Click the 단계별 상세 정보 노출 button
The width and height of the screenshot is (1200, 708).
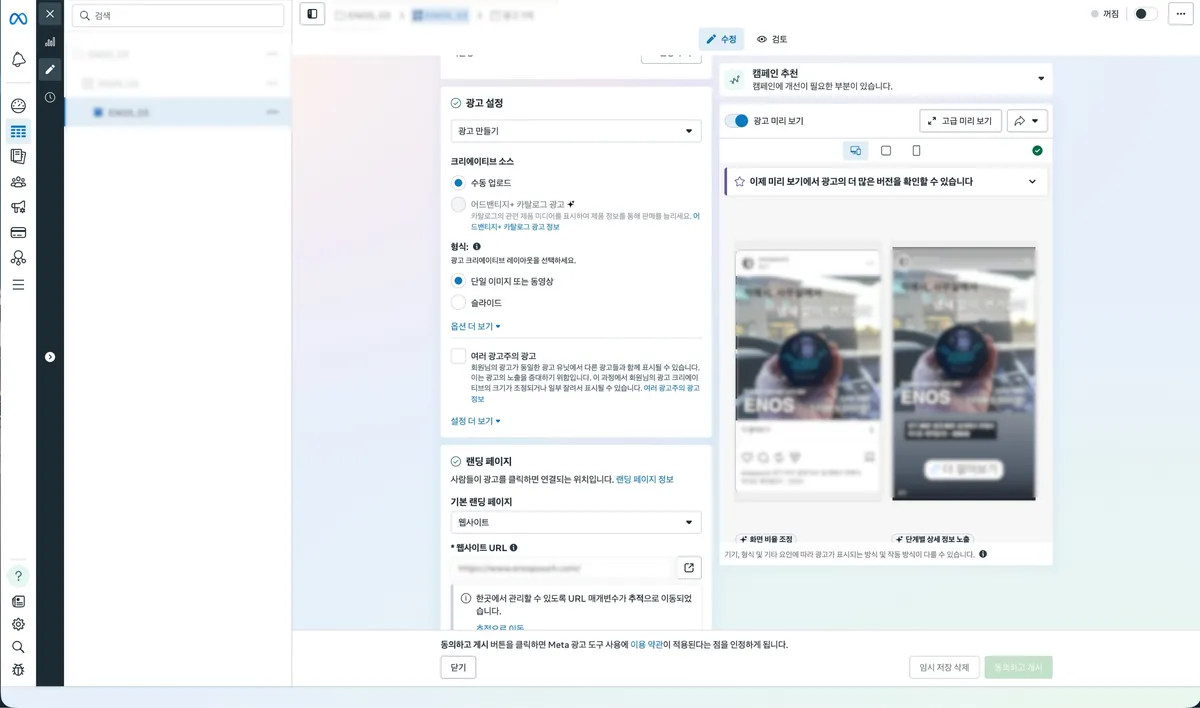(x=931, y=539)
